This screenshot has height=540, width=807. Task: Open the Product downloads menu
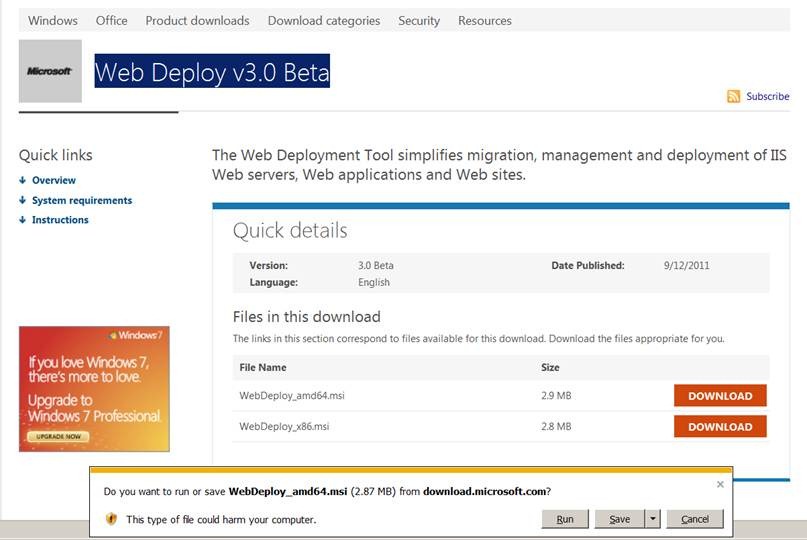click(197, 21)
